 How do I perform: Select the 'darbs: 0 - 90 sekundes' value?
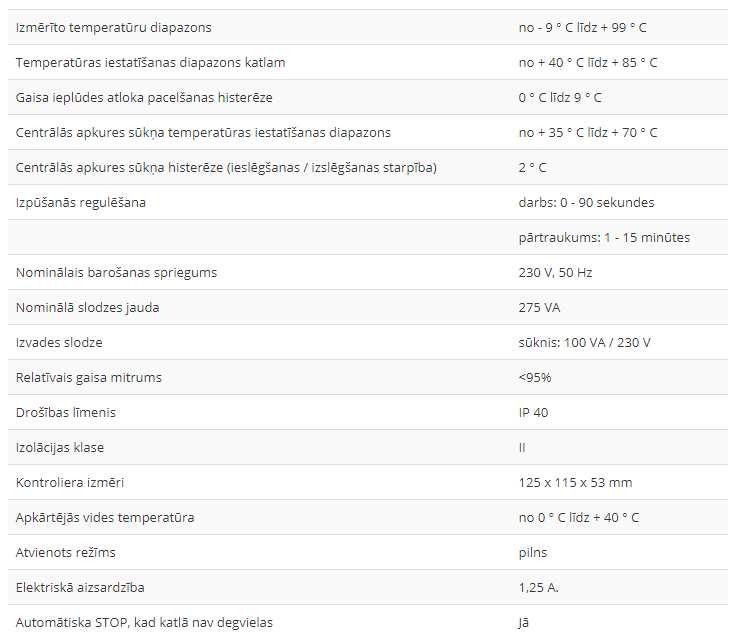coord(586,202)
